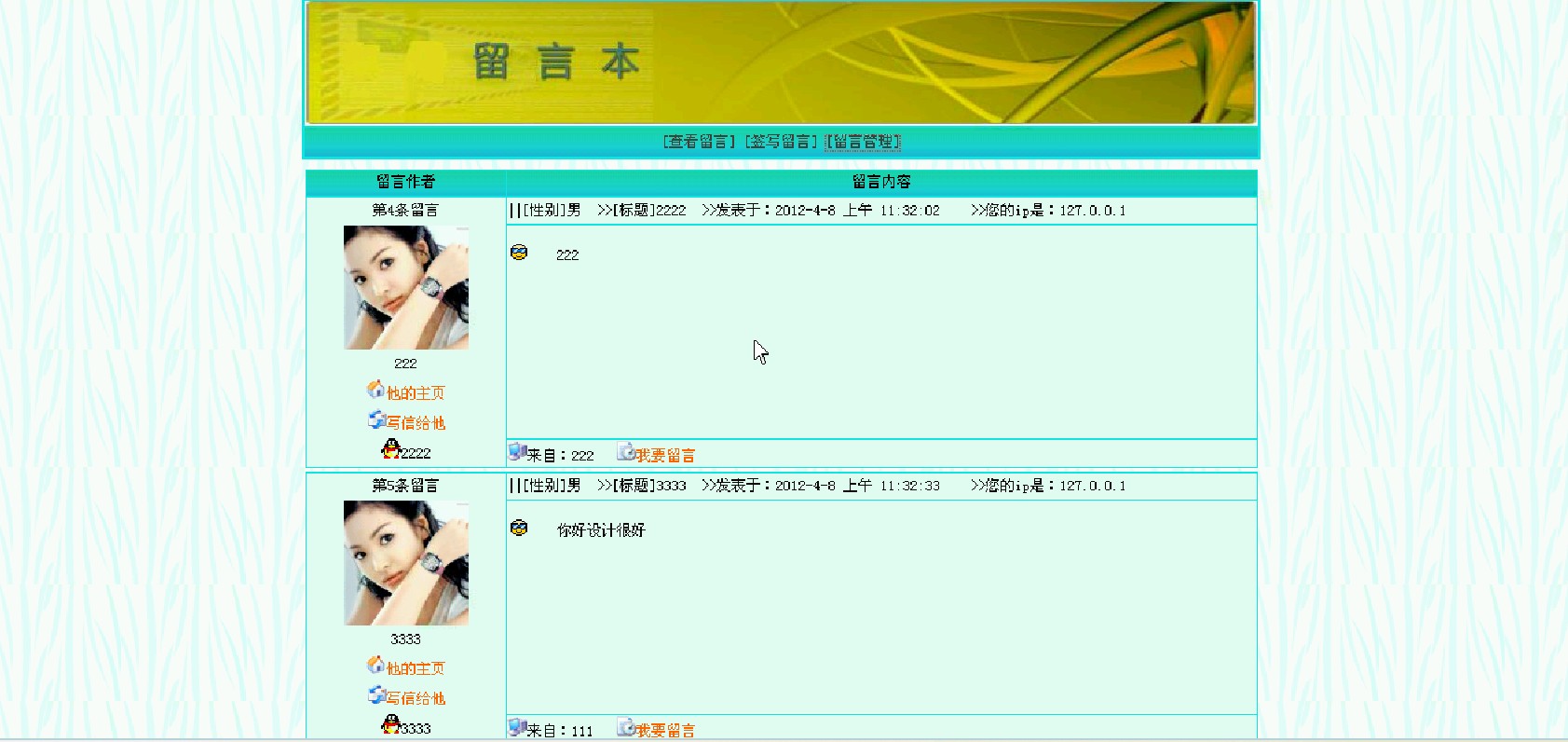Screen dimensions: 1568x742
Task: Open the 查看留言 navigation link
Action: pyautogui.click(x=699, y=142)
